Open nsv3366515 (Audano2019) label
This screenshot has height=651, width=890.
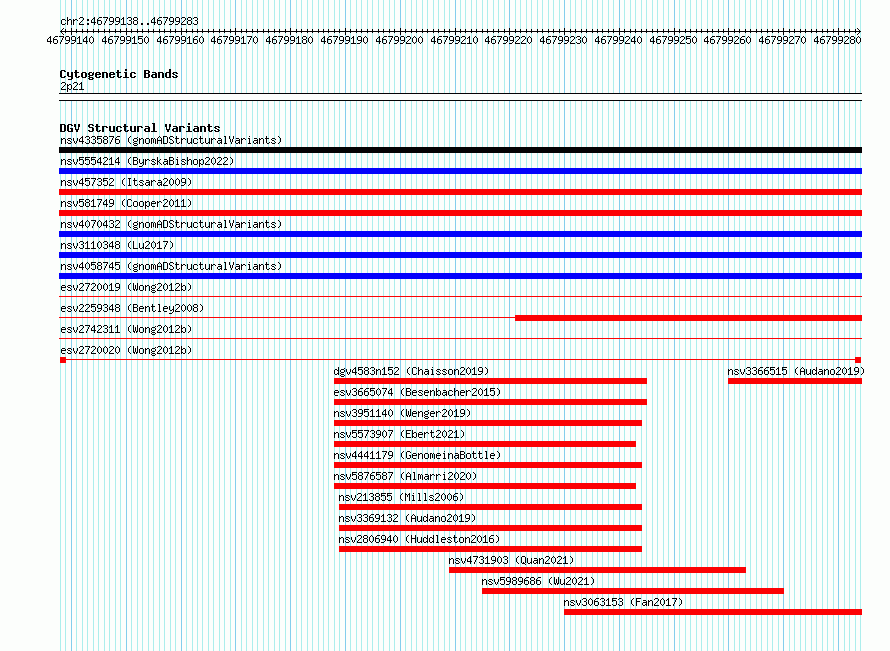tap(796, 371)
